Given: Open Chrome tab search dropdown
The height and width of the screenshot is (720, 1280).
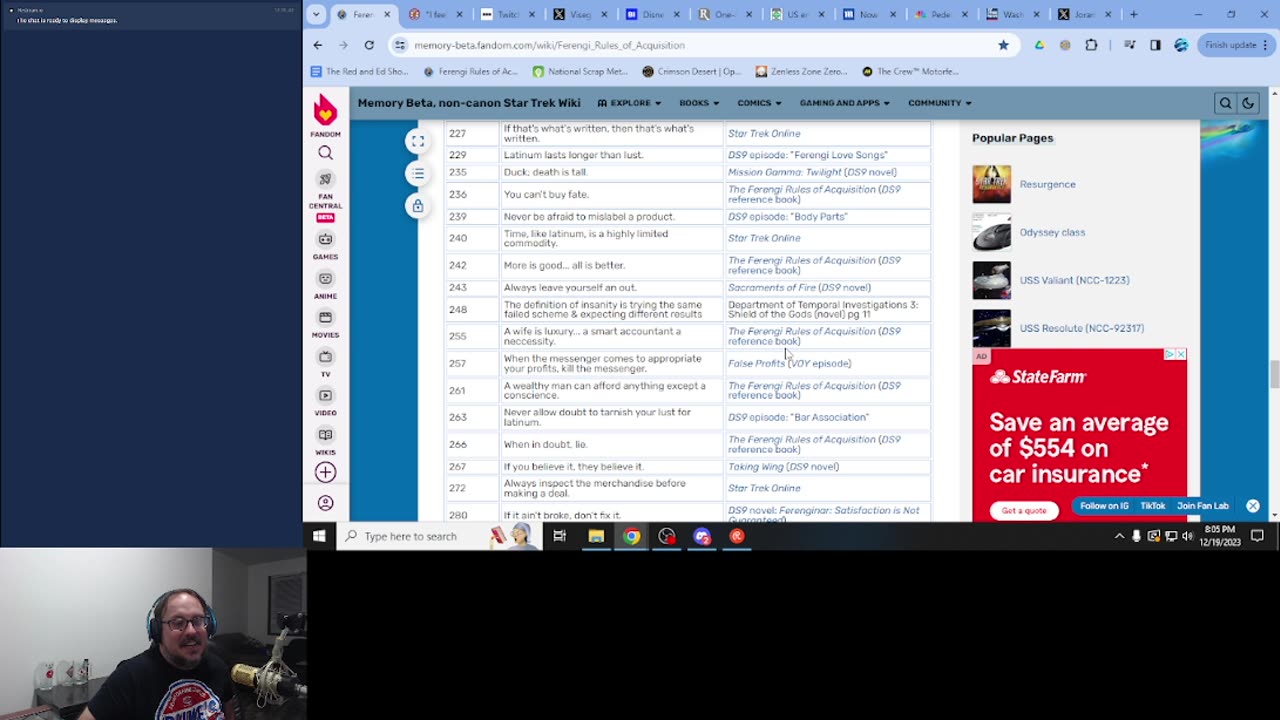Looking at the screenshot, I should [316, 14].
